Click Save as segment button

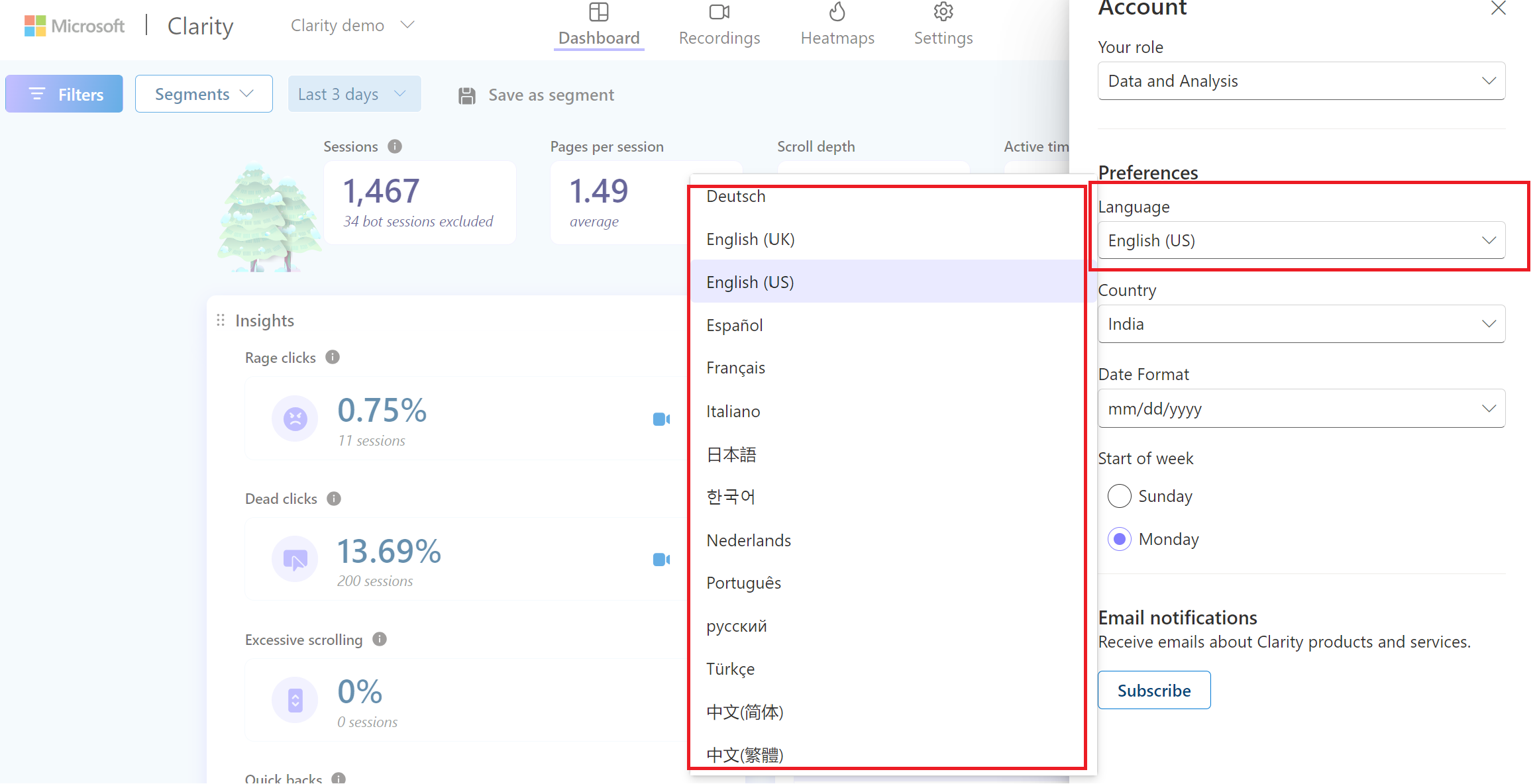pos(536,94)
